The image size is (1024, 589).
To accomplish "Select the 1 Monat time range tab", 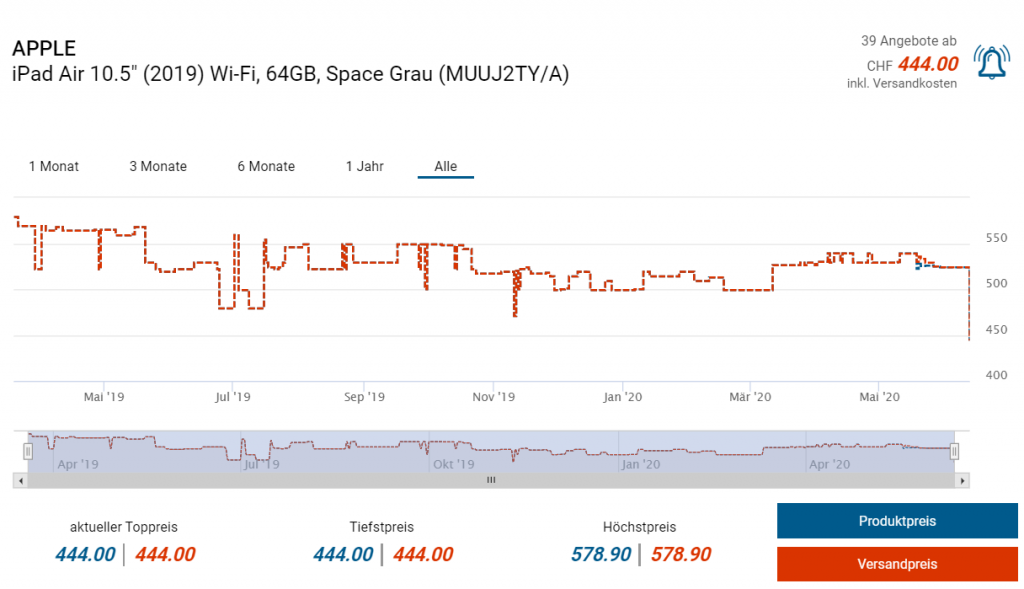I will click(54, 167).
